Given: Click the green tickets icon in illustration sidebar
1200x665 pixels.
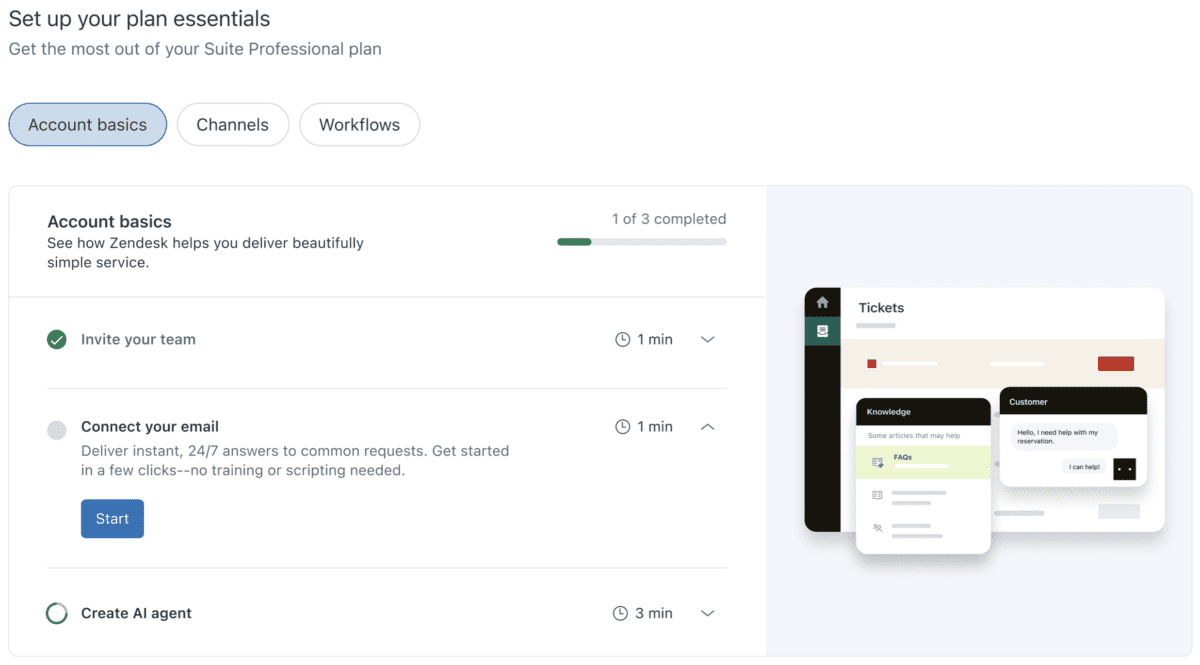Looking at the screenshot, I should (822, 331).
